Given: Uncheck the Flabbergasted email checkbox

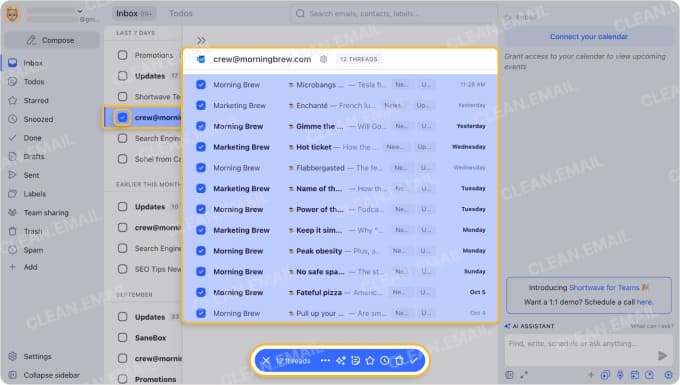Looking at the screenshot, I should click(201, 168).
